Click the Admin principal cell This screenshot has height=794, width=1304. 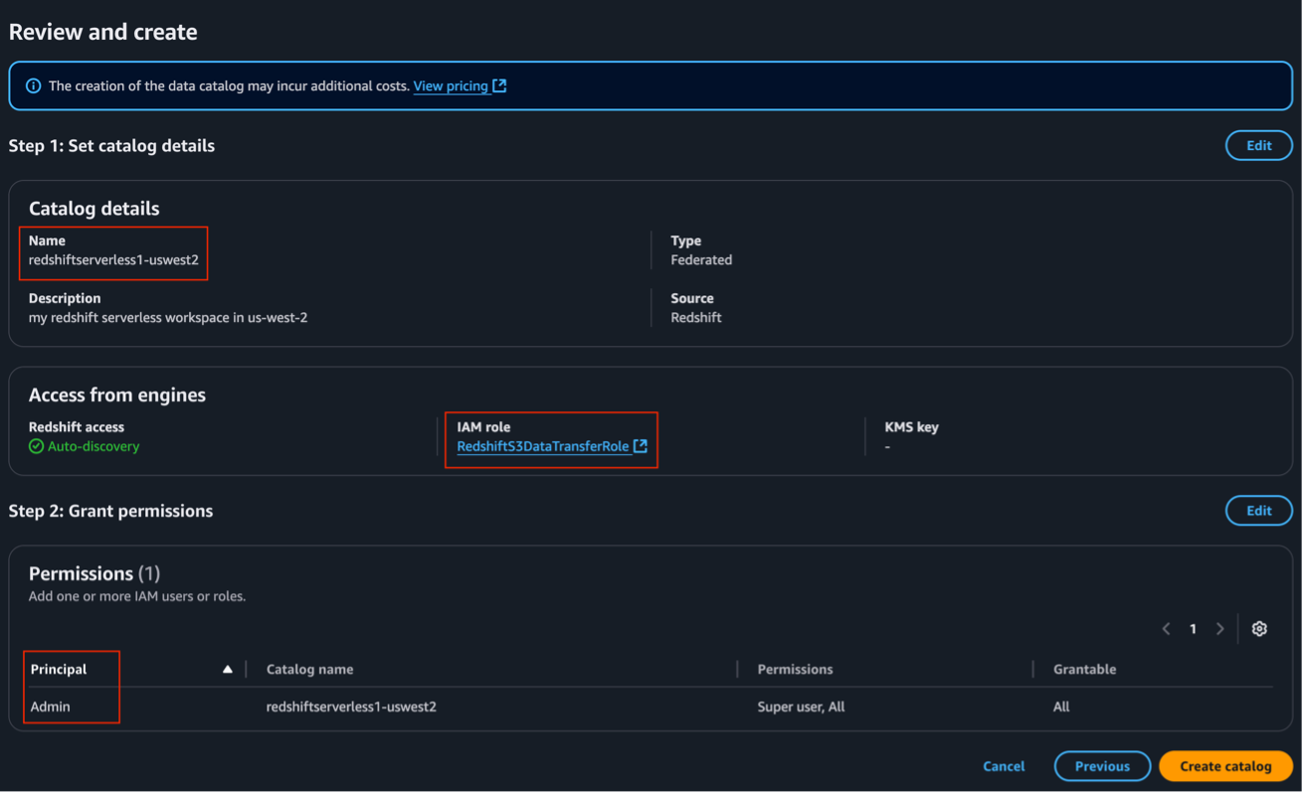[x=50, y=707]
